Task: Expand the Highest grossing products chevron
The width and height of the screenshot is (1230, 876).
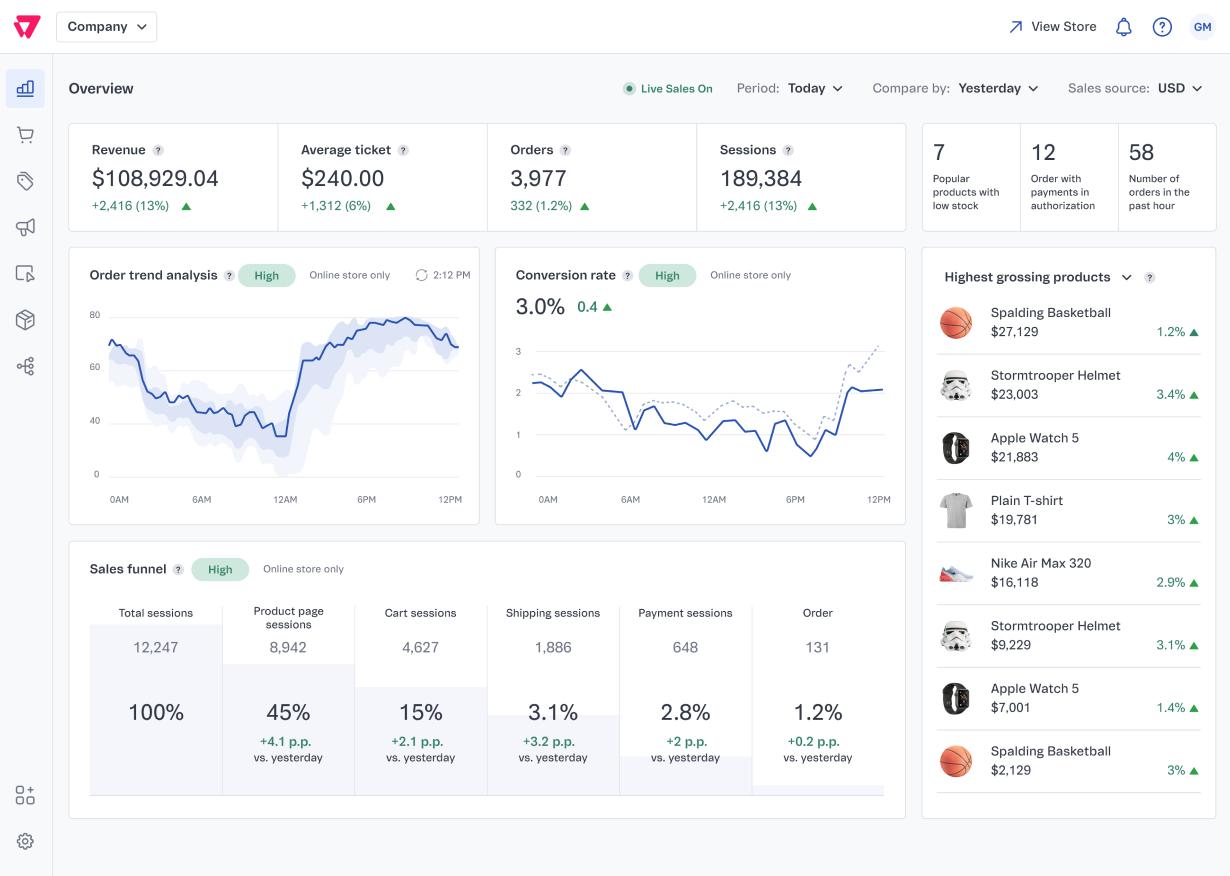Action: [x=1127, y=277]
